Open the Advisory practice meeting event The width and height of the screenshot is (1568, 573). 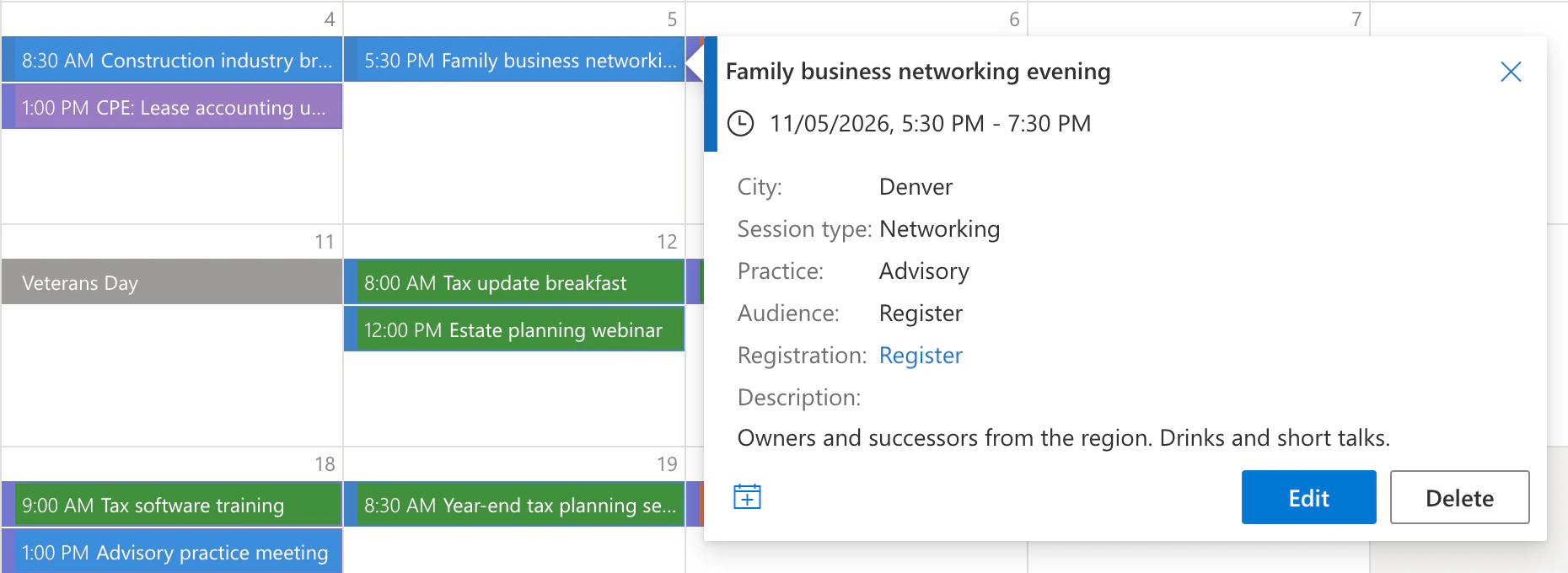[172, 551]
